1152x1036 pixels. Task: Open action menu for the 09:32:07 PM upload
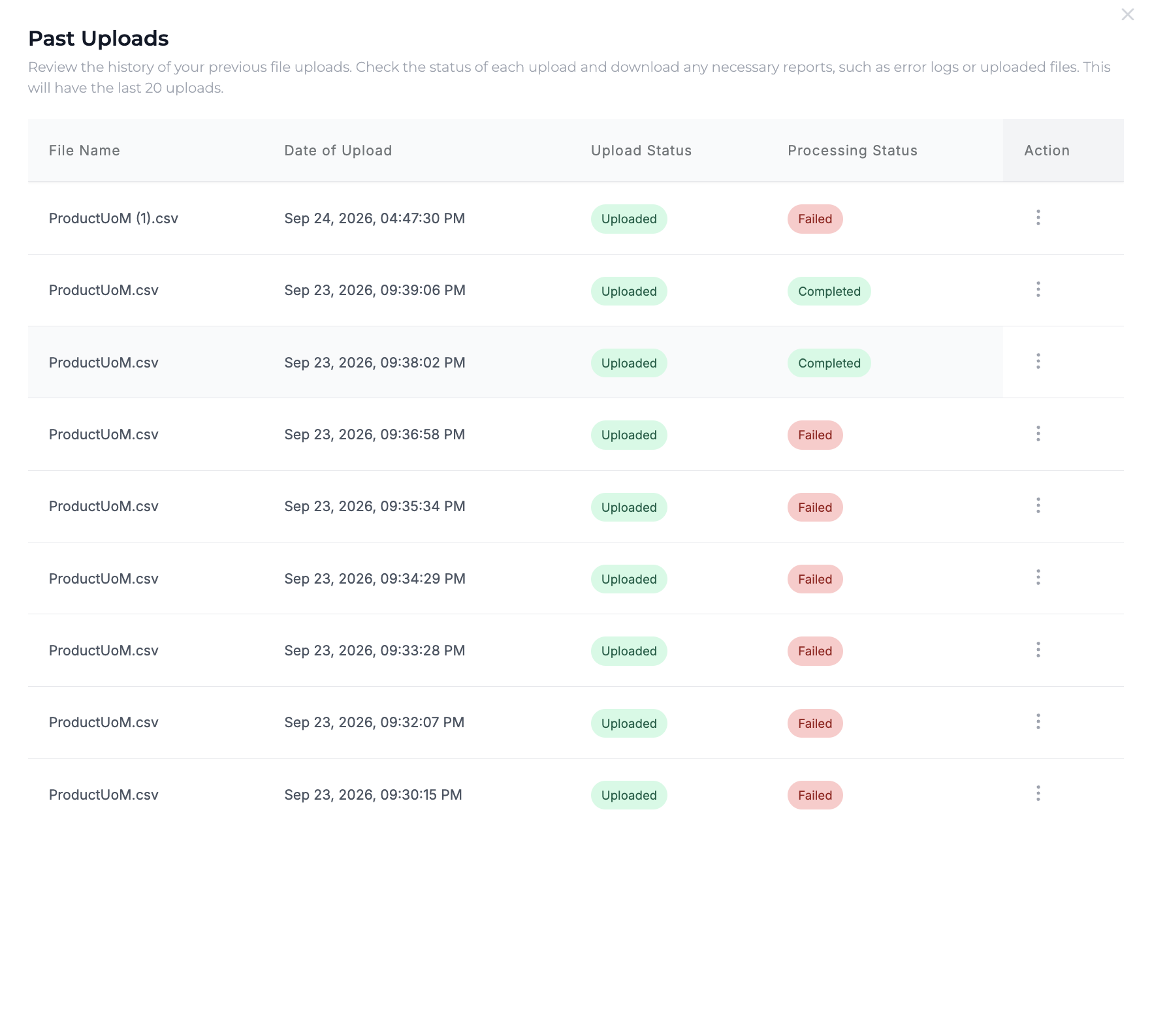1038,721
